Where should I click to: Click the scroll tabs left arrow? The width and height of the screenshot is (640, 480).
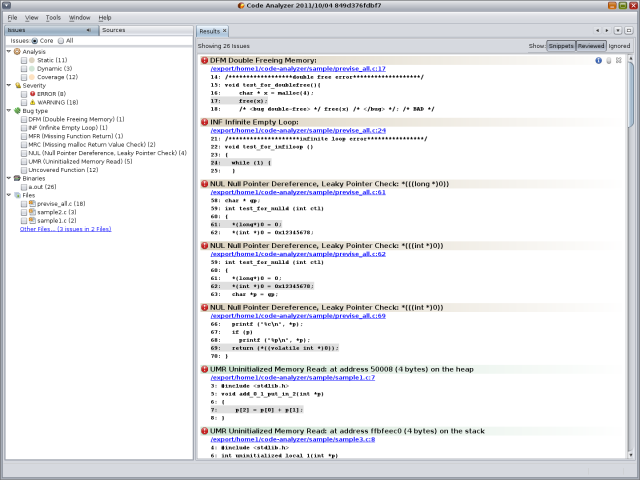(598, 31)
